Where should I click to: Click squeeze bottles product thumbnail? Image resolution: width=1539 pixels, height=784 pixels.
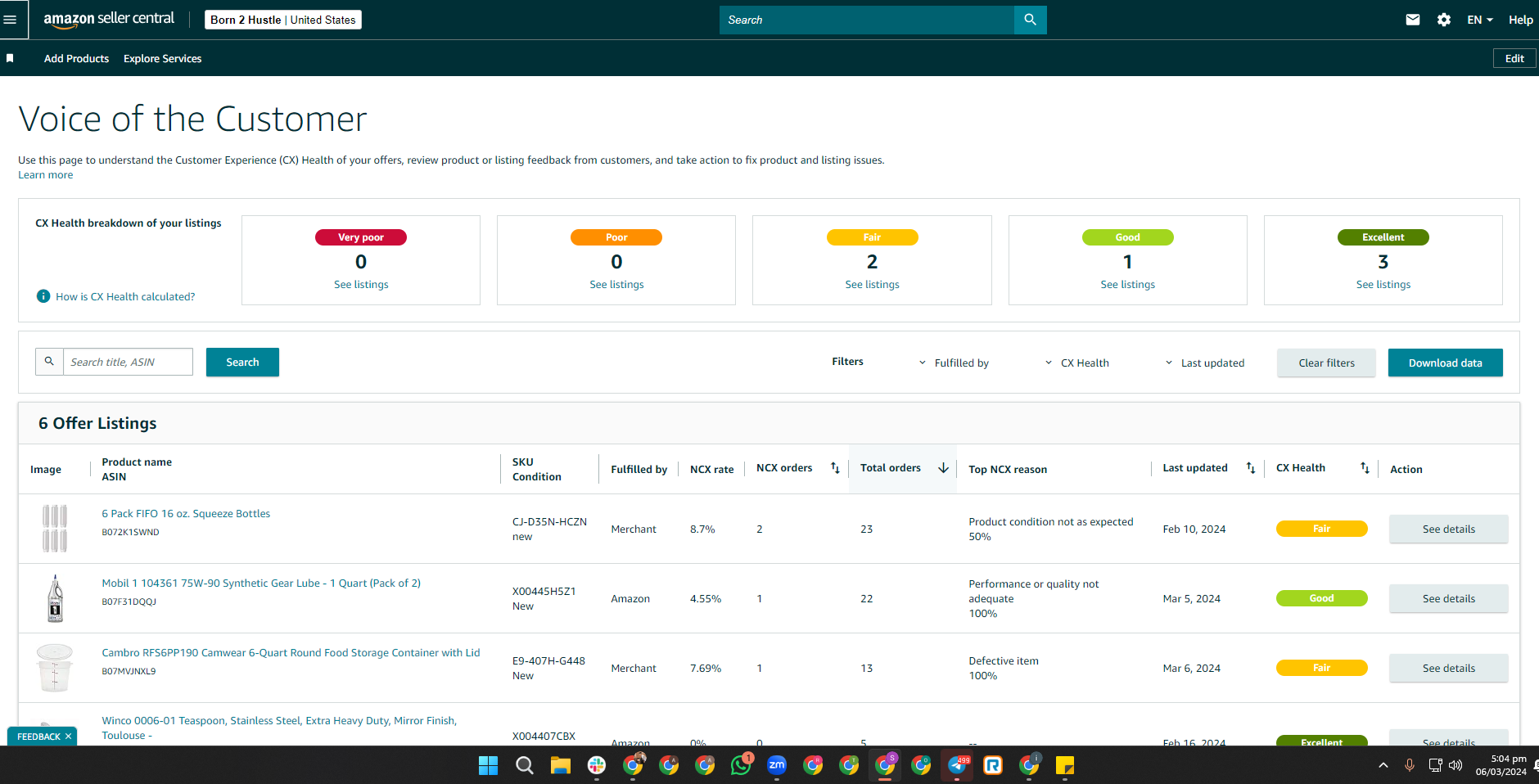click(x=55, y=529)
